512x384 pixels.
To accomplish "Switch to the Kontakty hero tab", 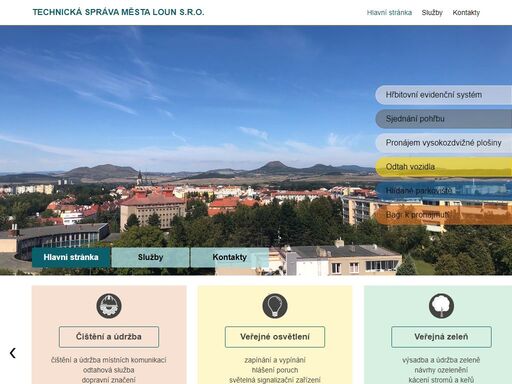I will [230, 257].
